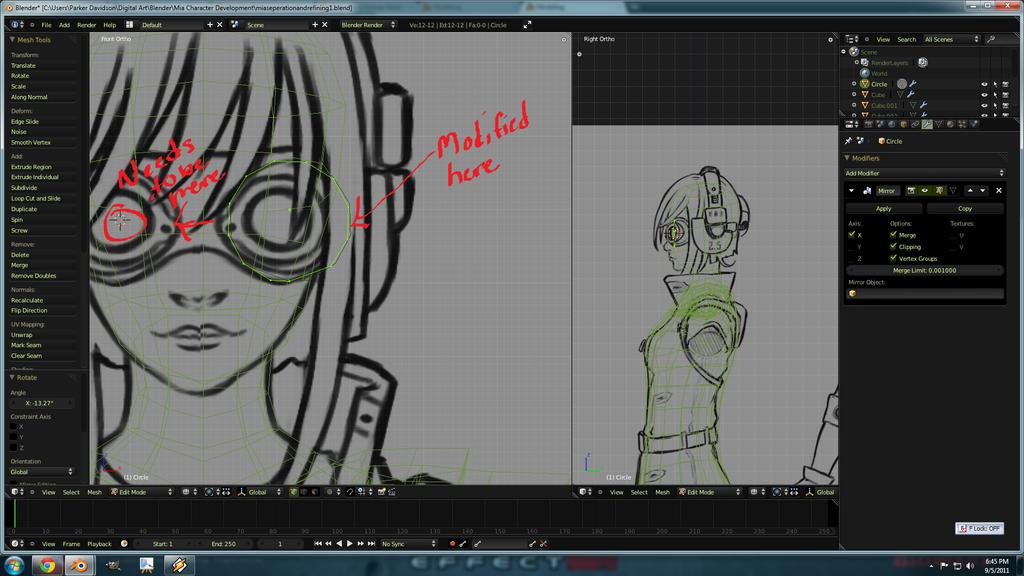Open the Help menu

[x=110, y=25]
